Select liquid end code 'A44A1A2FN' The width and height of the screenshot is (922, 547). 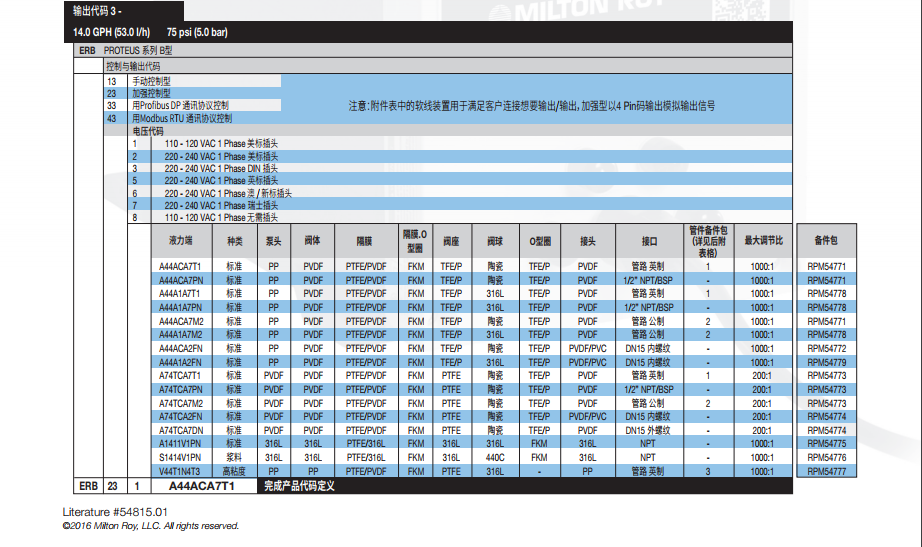pyautogui.click(x=180, y=363)
